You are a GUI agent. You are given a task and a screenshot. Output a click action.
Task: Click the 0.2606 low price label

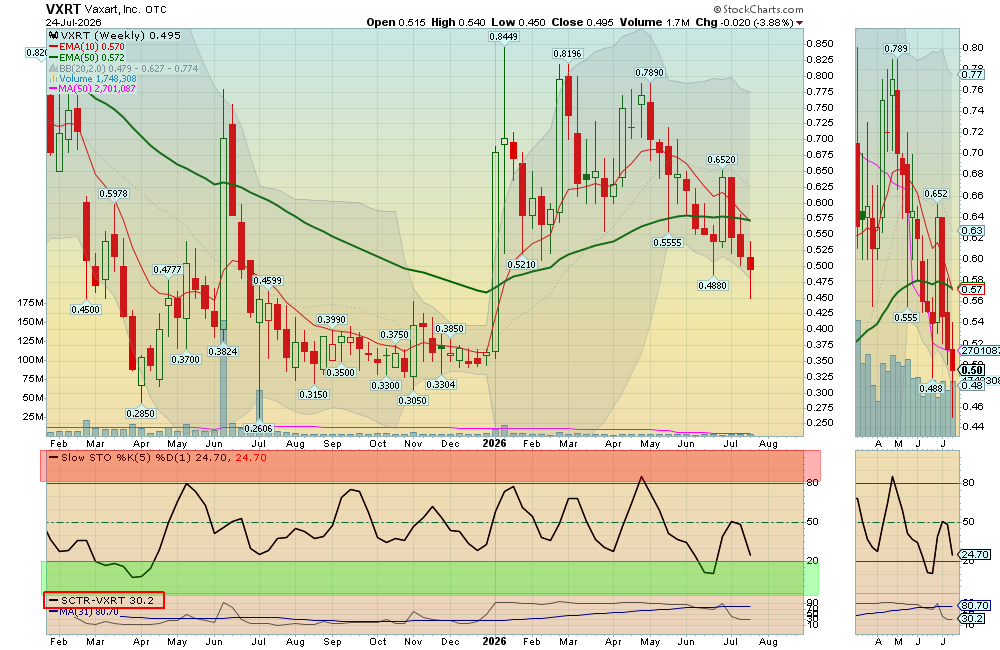(x=258, y=429)
